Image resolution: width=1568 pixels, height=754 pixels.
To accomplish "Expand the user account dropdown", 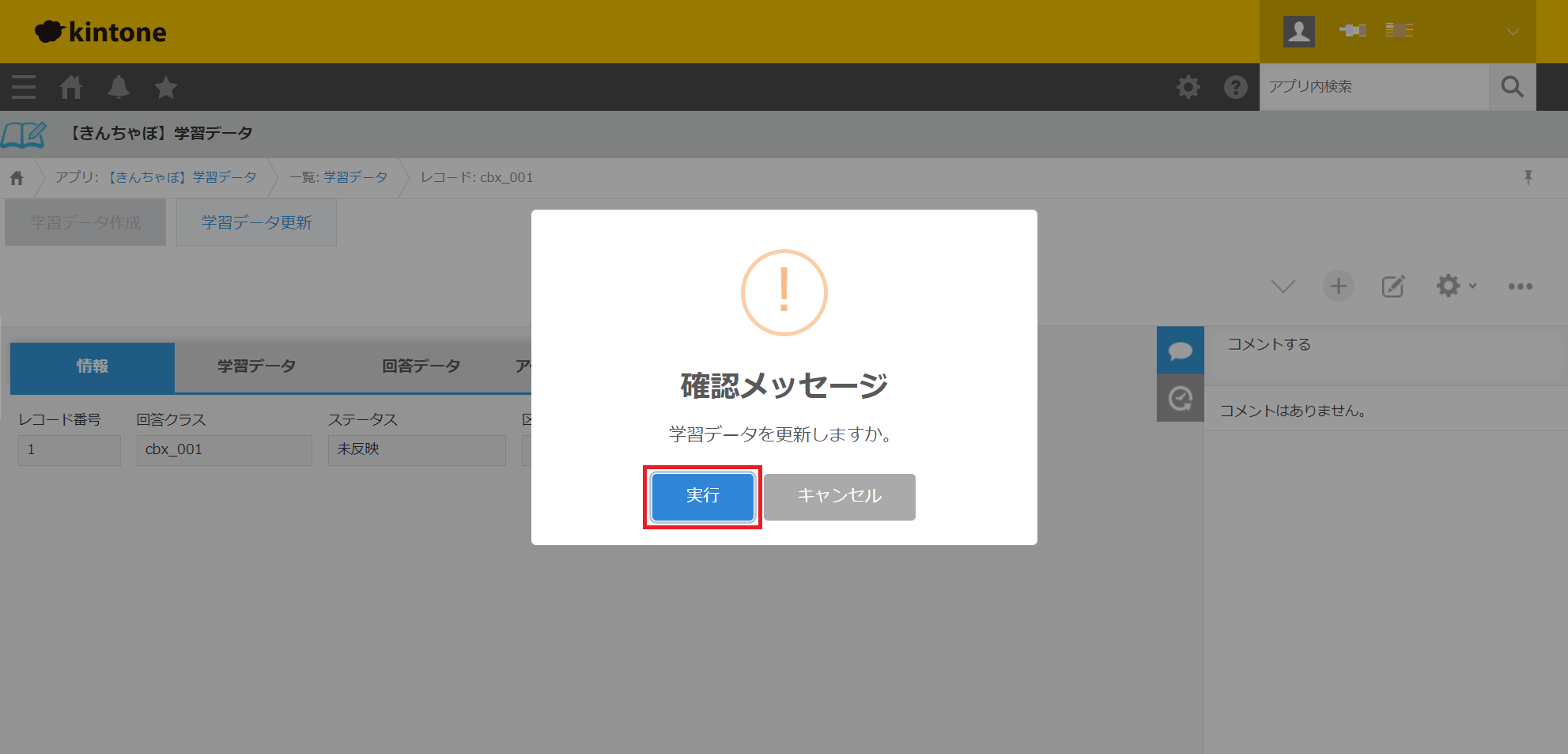I will 1512,32.
